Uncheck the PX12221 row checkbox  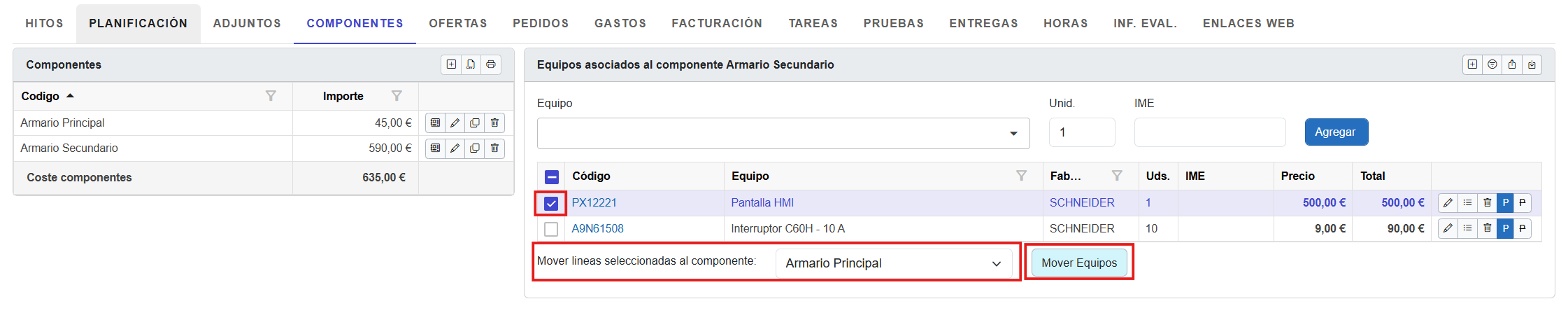point(551,204)
